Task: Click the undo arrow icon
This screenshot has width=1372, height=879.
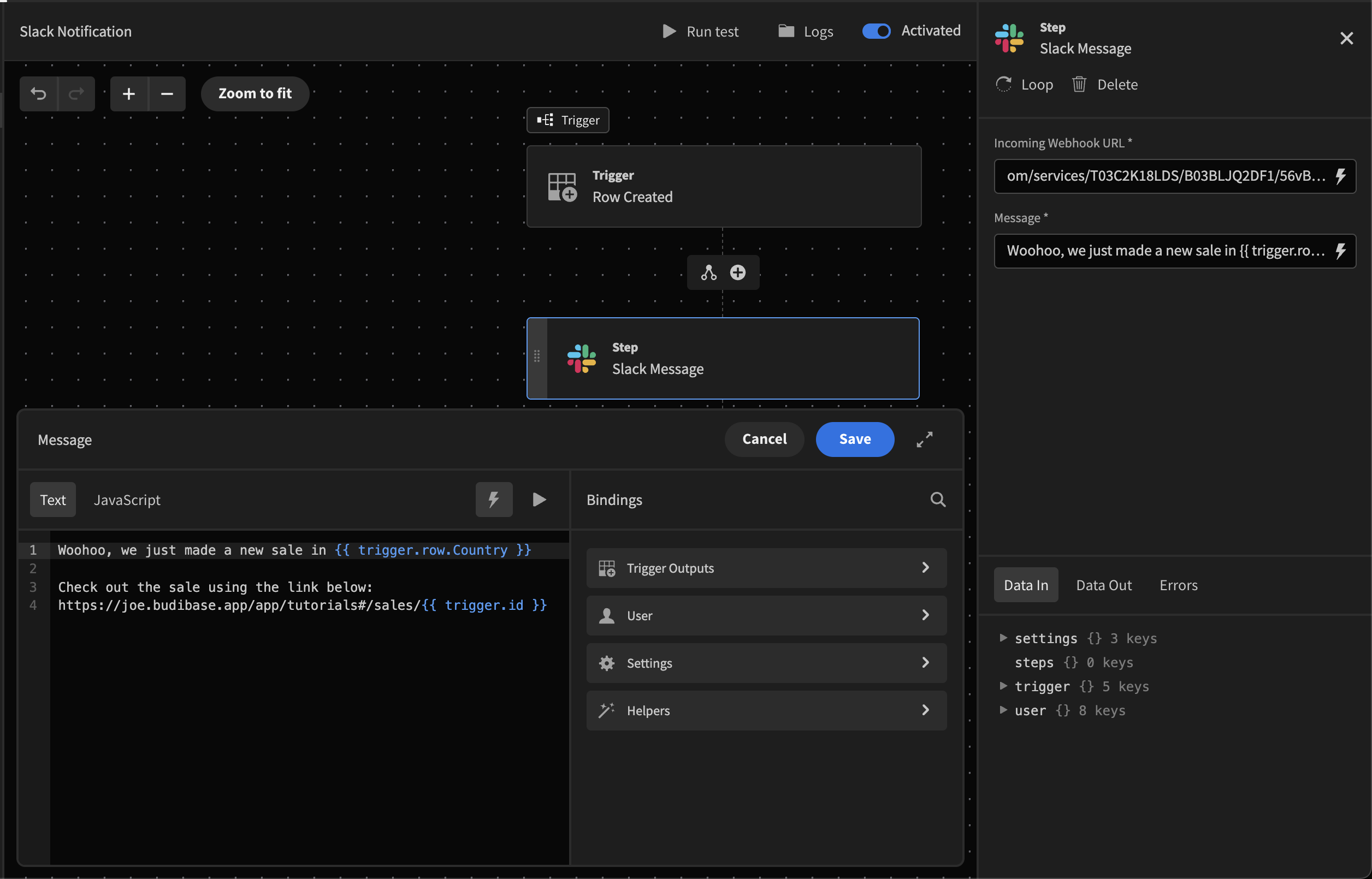Action: pos(38,93)
